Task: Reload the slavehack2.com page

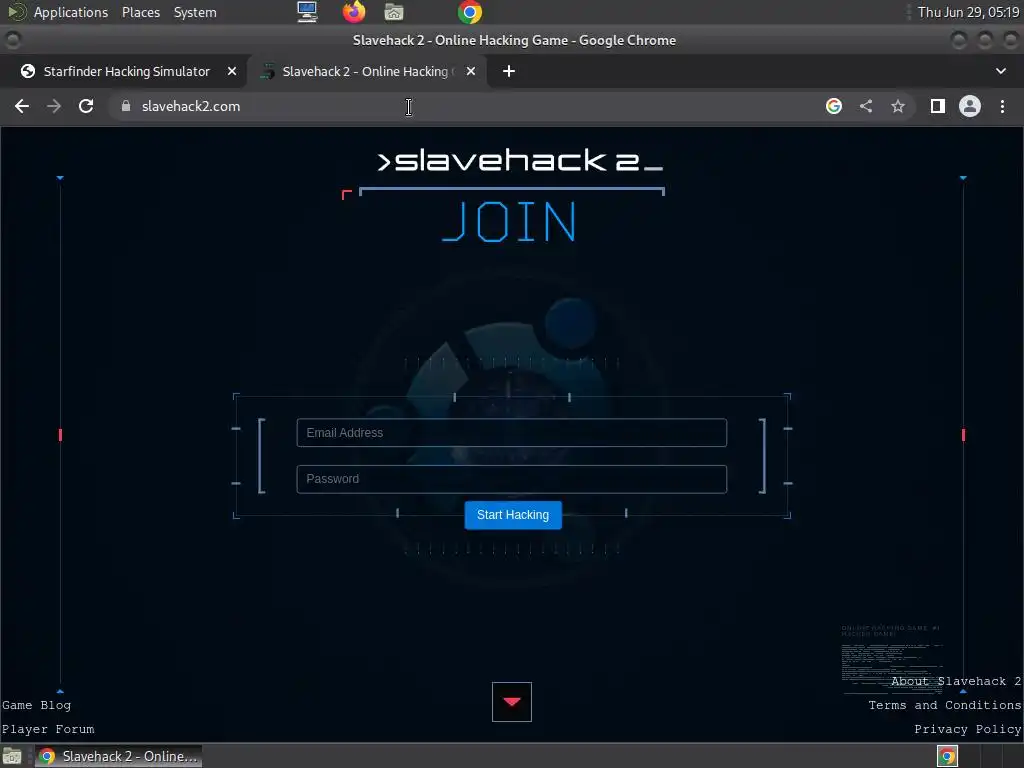Action: [x=86, y=106]
